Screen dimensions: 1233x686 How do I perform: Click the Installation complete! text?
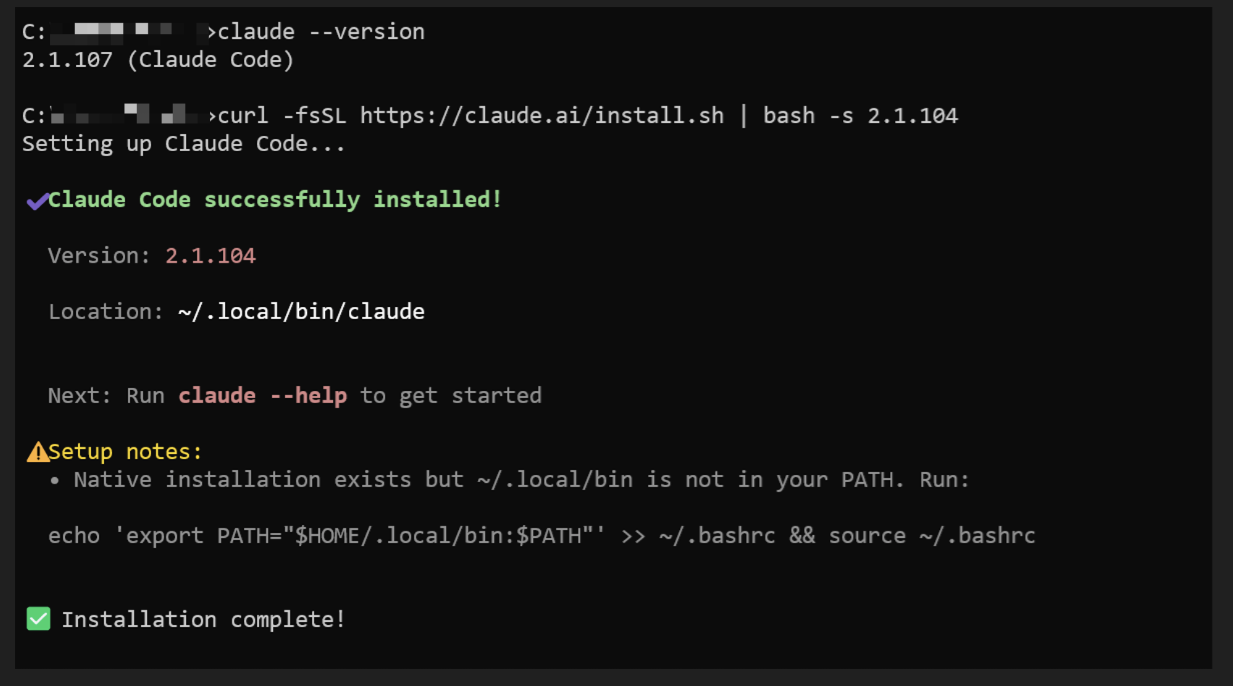click(x=203, y=620)
